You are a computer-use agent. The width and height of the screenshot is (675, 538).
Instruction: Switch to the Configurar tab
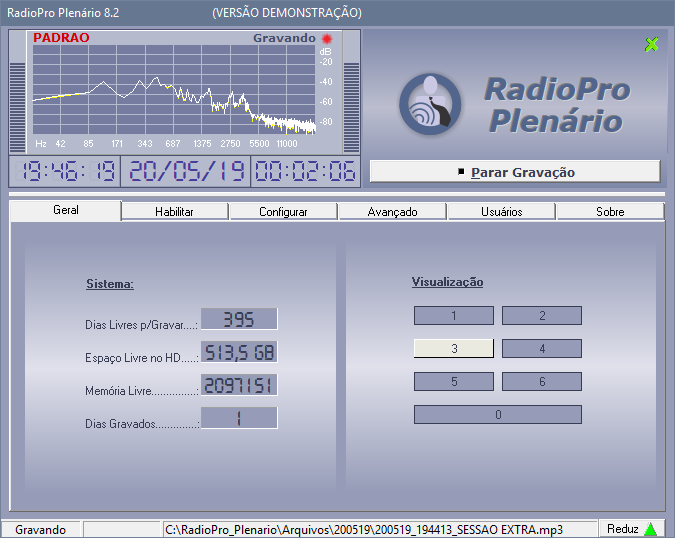[283, 212]
